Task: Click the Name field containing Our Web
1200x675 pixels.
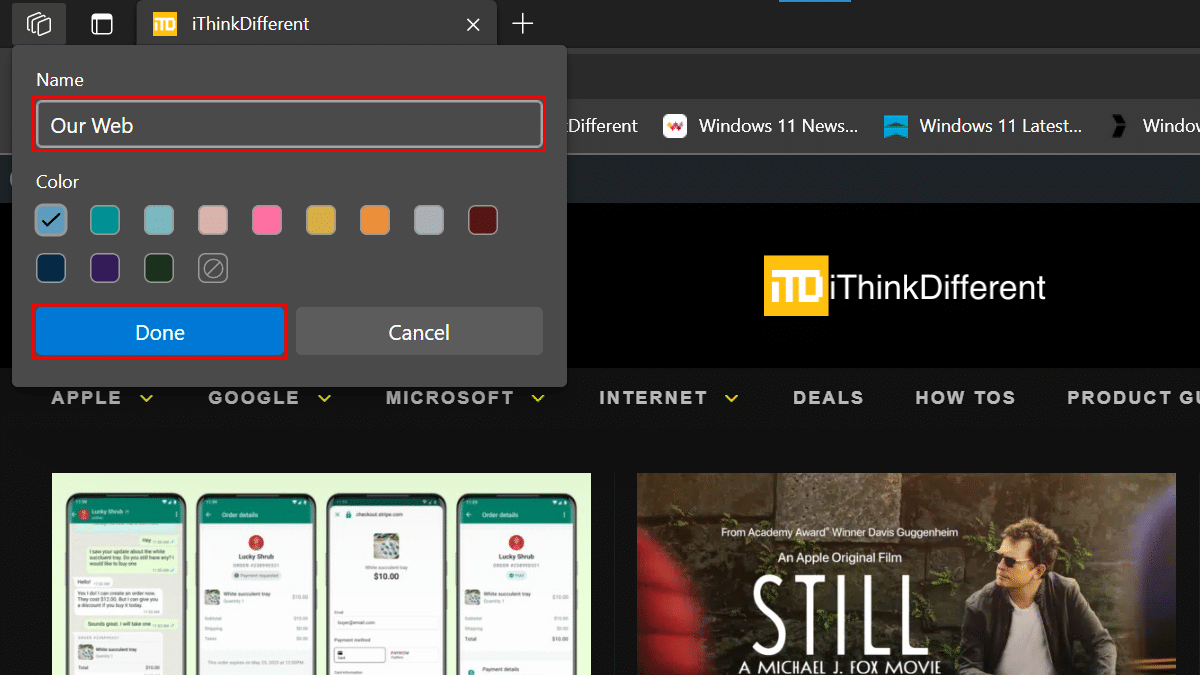Action: [x=289, y=125]
